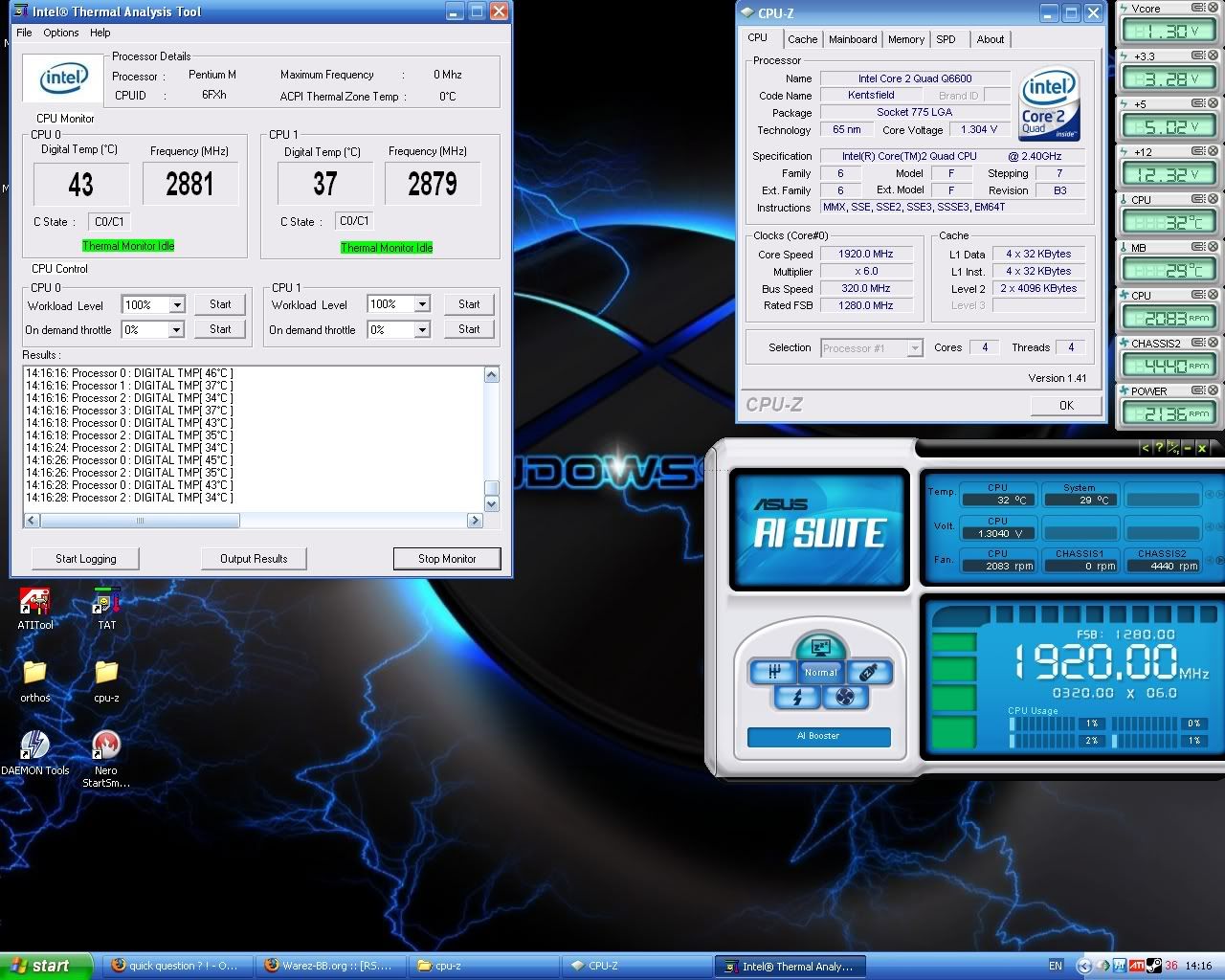
Task: Open the ATITool desktop shortcut
Action: 35,610
